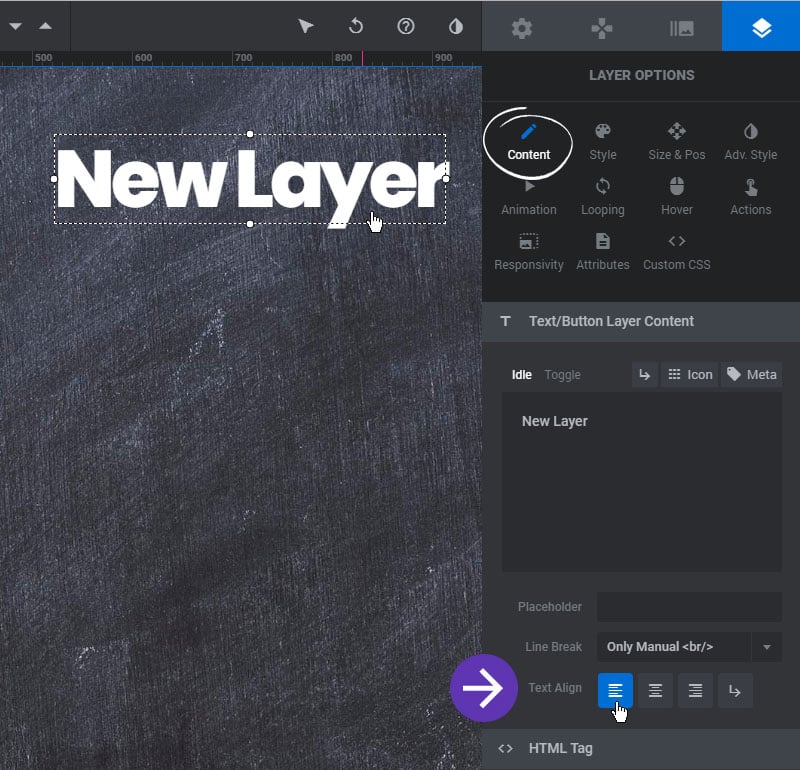Viewport: 800px width, 770px height.
Task: Open the Size & Pos options
Action: [677, 143]
